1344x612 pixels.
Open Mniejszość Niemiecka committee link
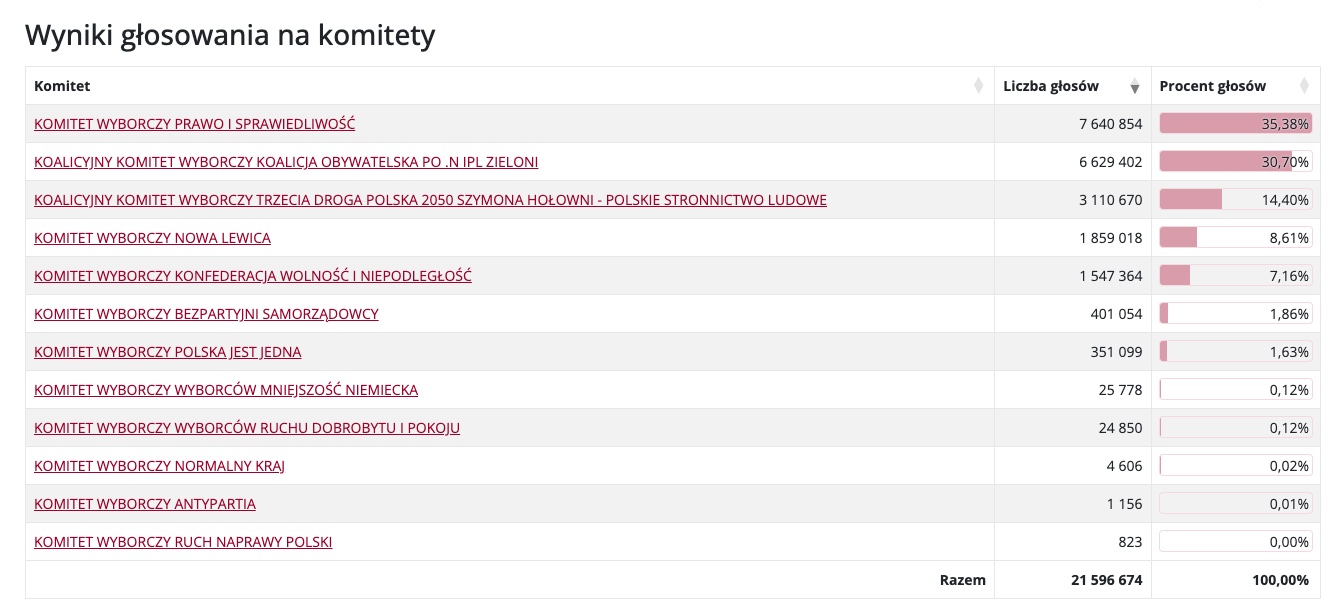[226, 390]
